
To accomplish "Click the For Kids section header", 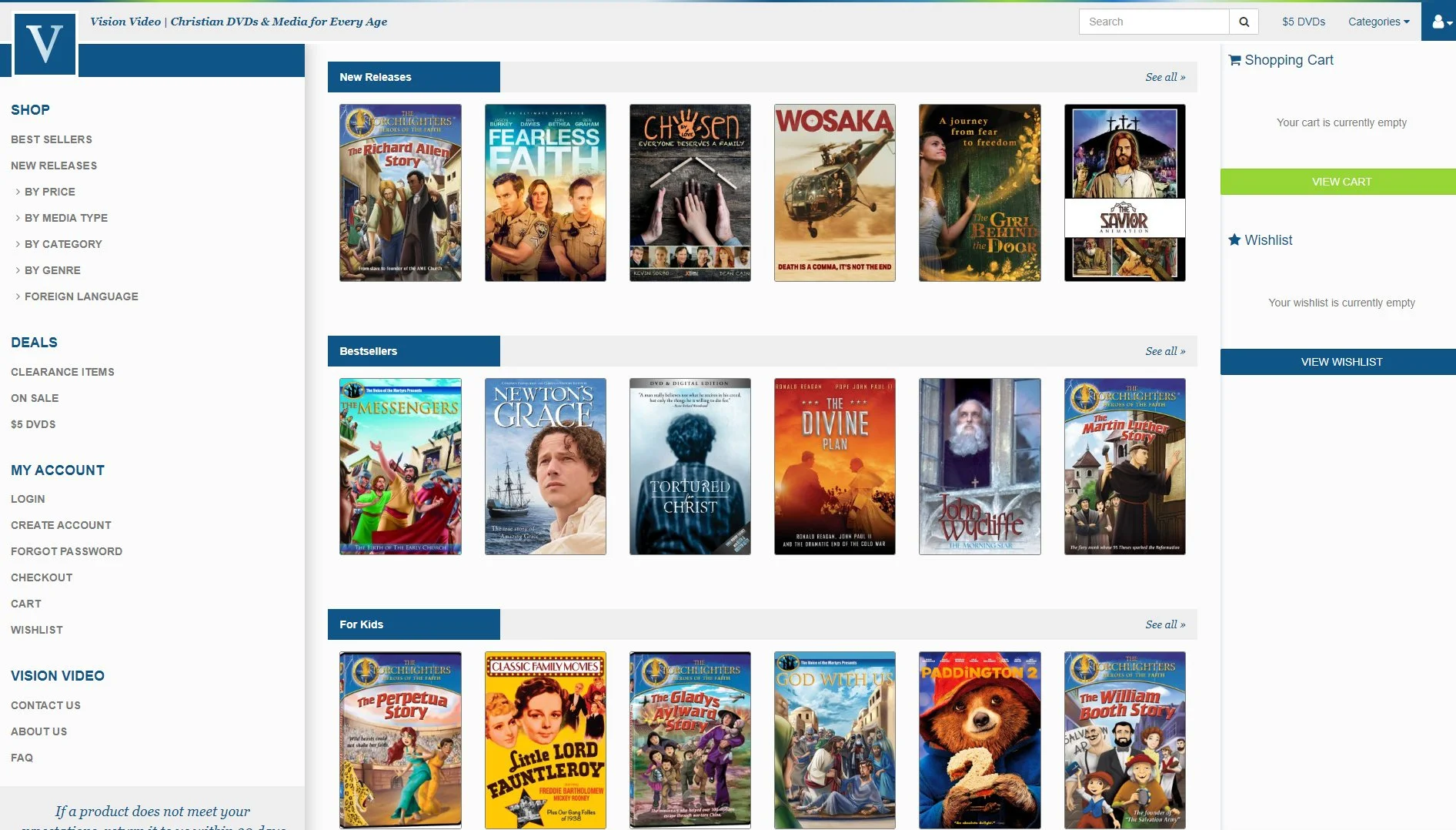I will click(x=414, y=624).
